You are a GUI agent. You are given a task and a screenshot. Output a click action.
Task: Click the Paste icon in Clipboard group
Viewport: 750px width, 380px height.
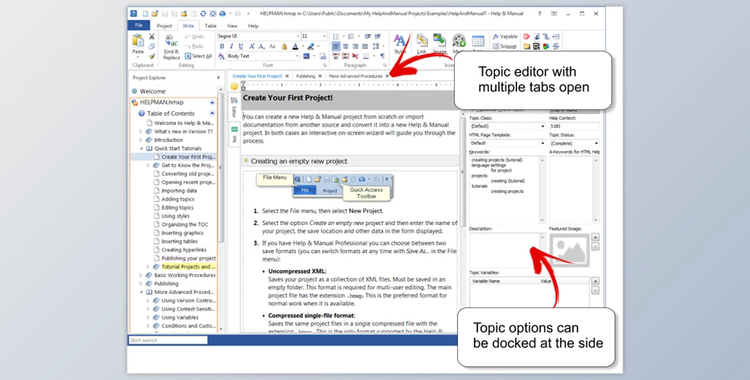(138, 40)
